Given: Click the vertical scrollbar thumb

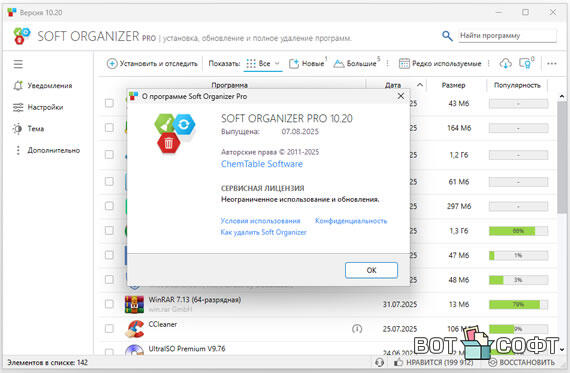Looking at the screenshot, I should point(562,157).
